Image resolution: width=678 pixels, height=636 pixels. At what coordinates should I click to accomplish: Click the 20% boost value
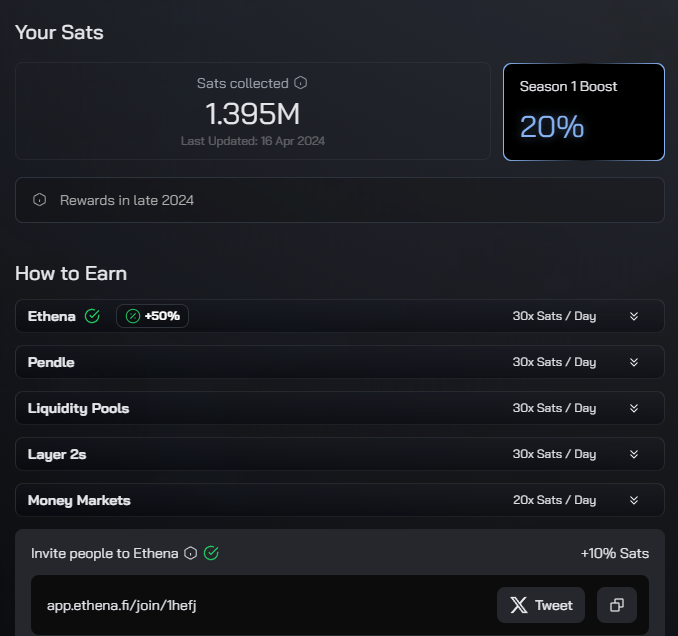pos(552,127)
